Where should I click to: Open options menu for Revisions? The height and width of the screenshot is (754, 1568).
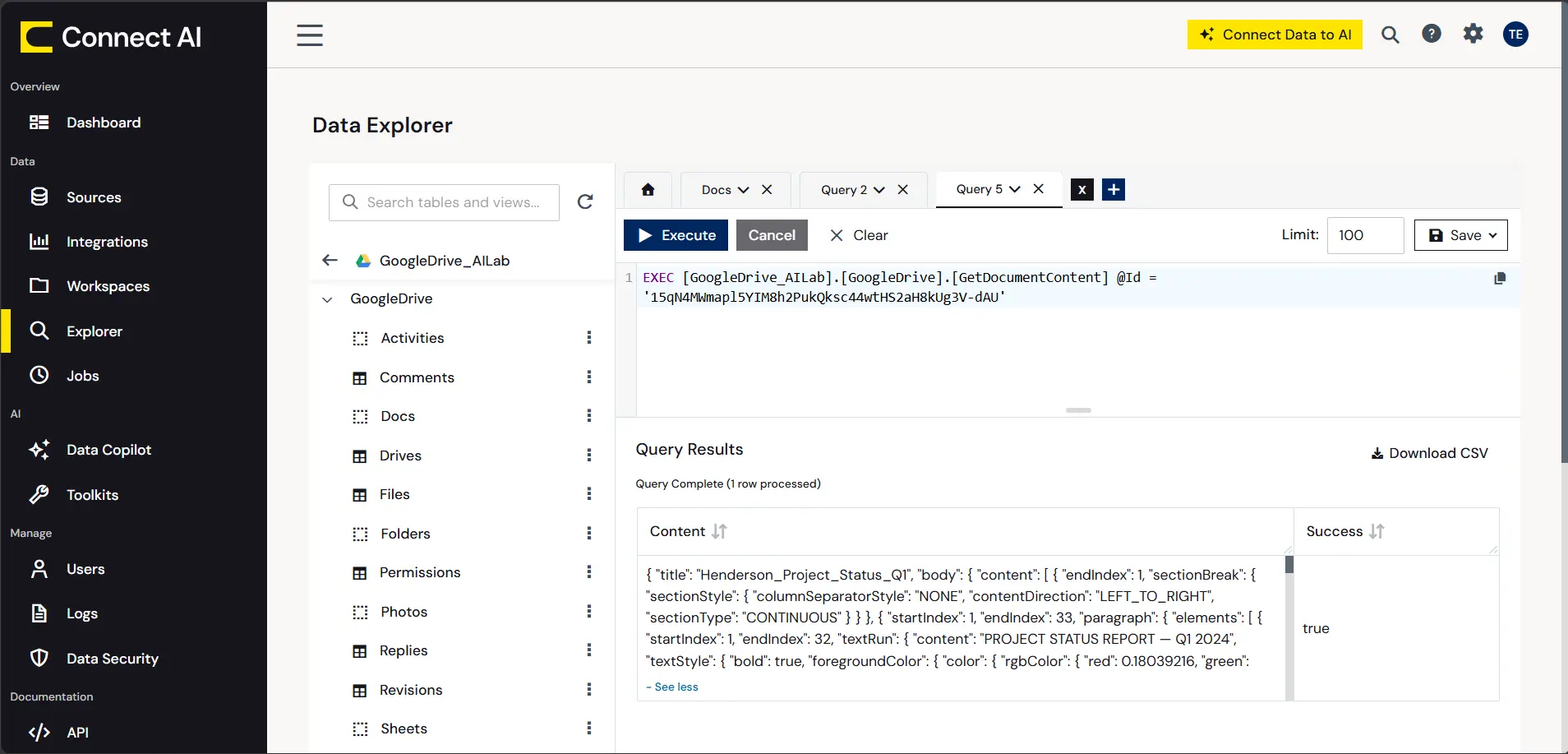pos(589,689)
